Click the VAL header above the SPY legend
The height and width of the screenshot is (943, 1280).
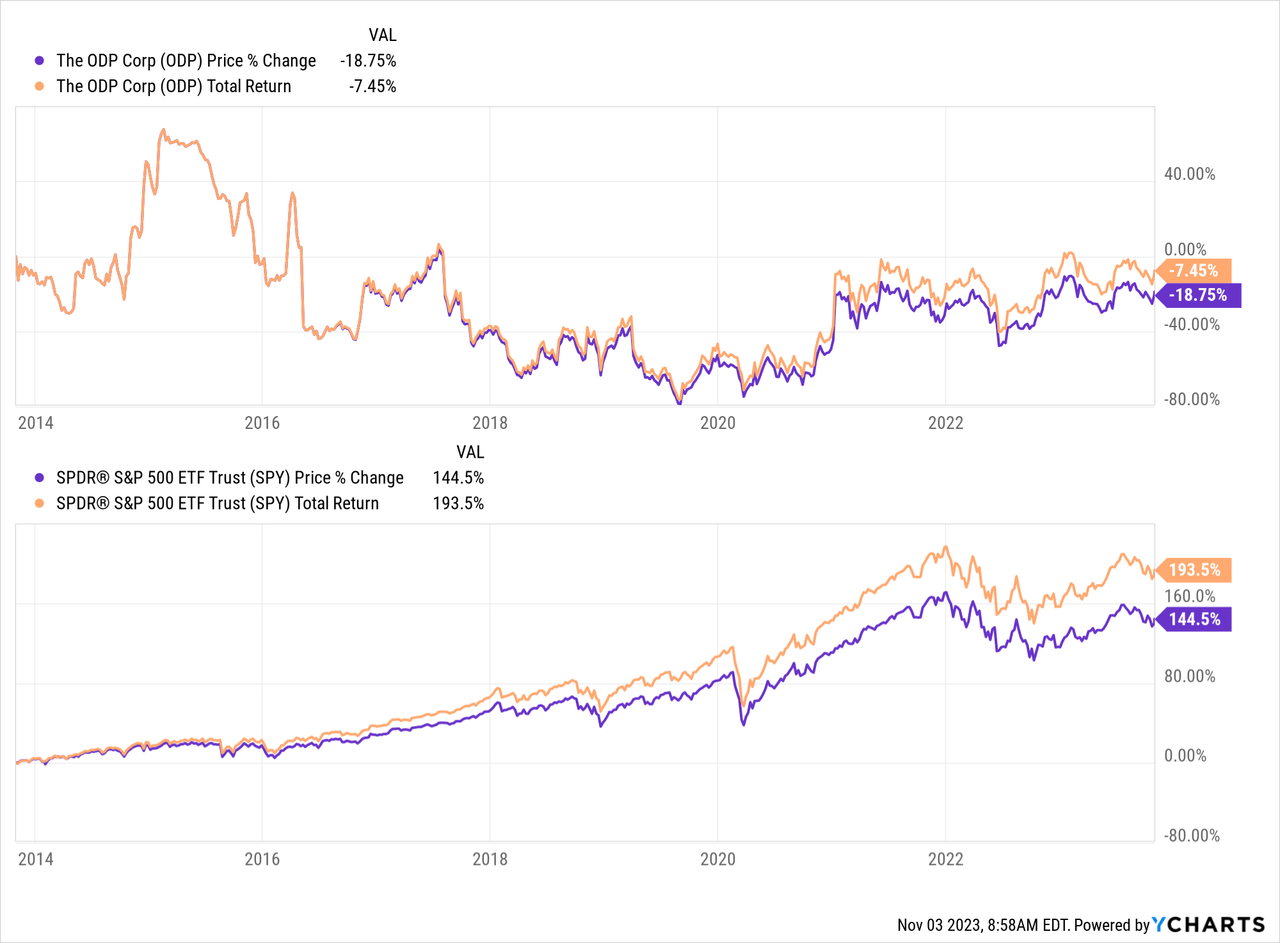(x=471, y=452)
